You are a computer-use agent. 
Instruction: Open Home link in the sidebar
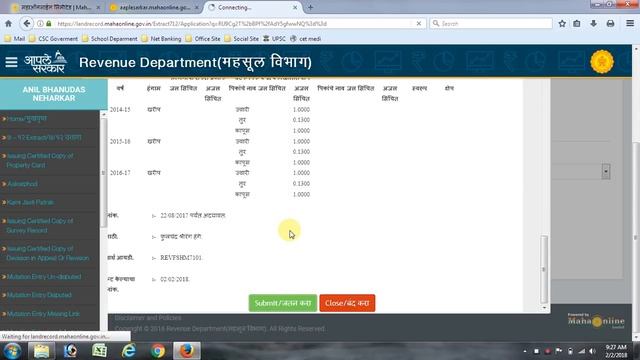[x=27, y=119]
